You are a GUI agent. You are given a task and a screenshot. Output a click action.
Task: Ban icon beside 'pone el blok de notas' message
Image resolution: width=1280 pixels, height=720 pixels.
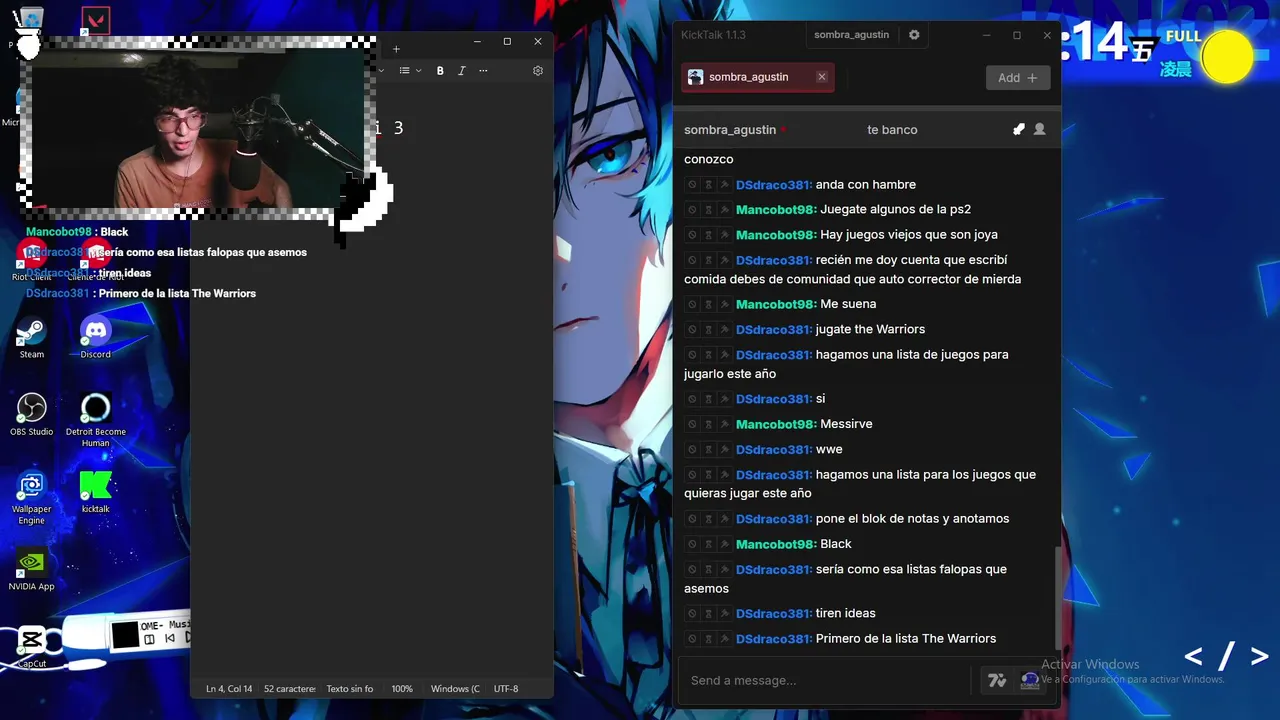point(692,519)
